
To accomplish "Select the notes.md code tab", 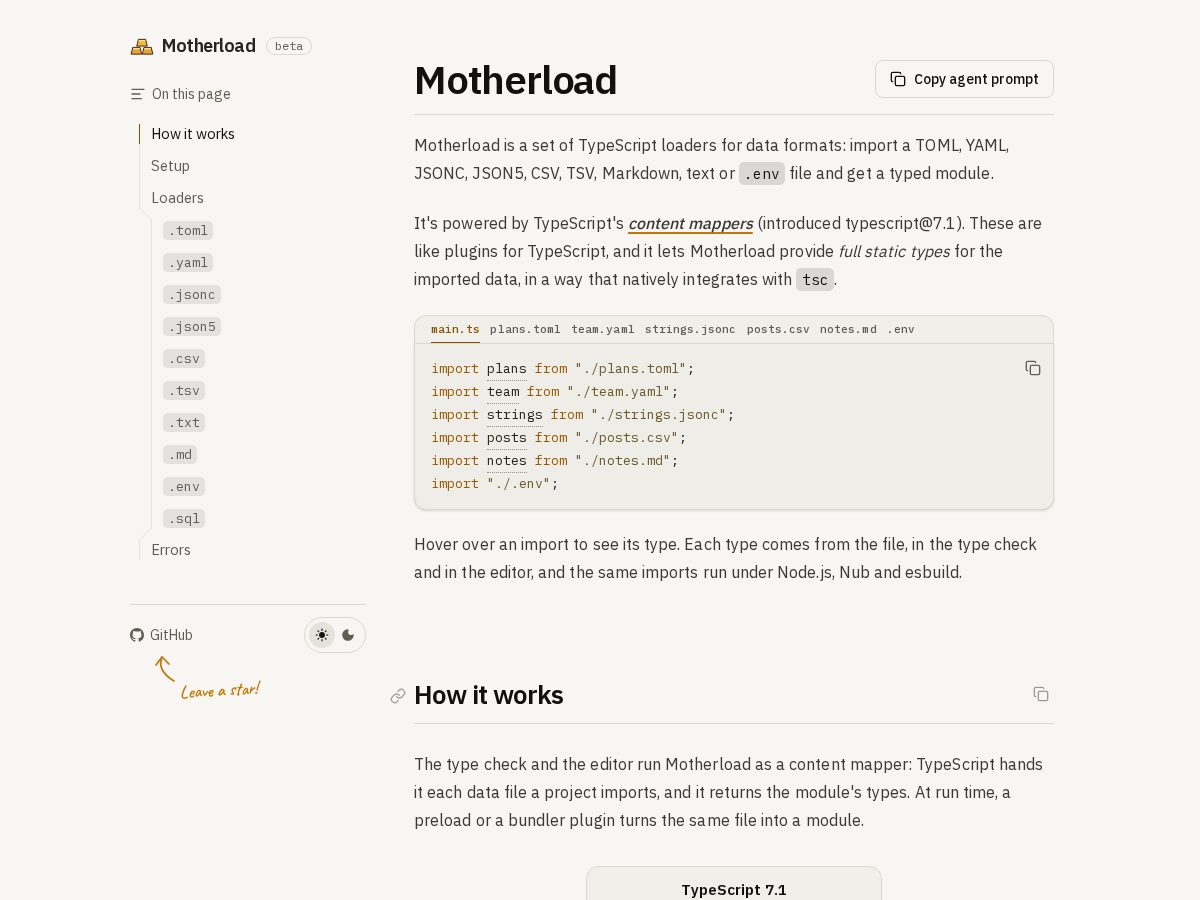I will point(848,329).
